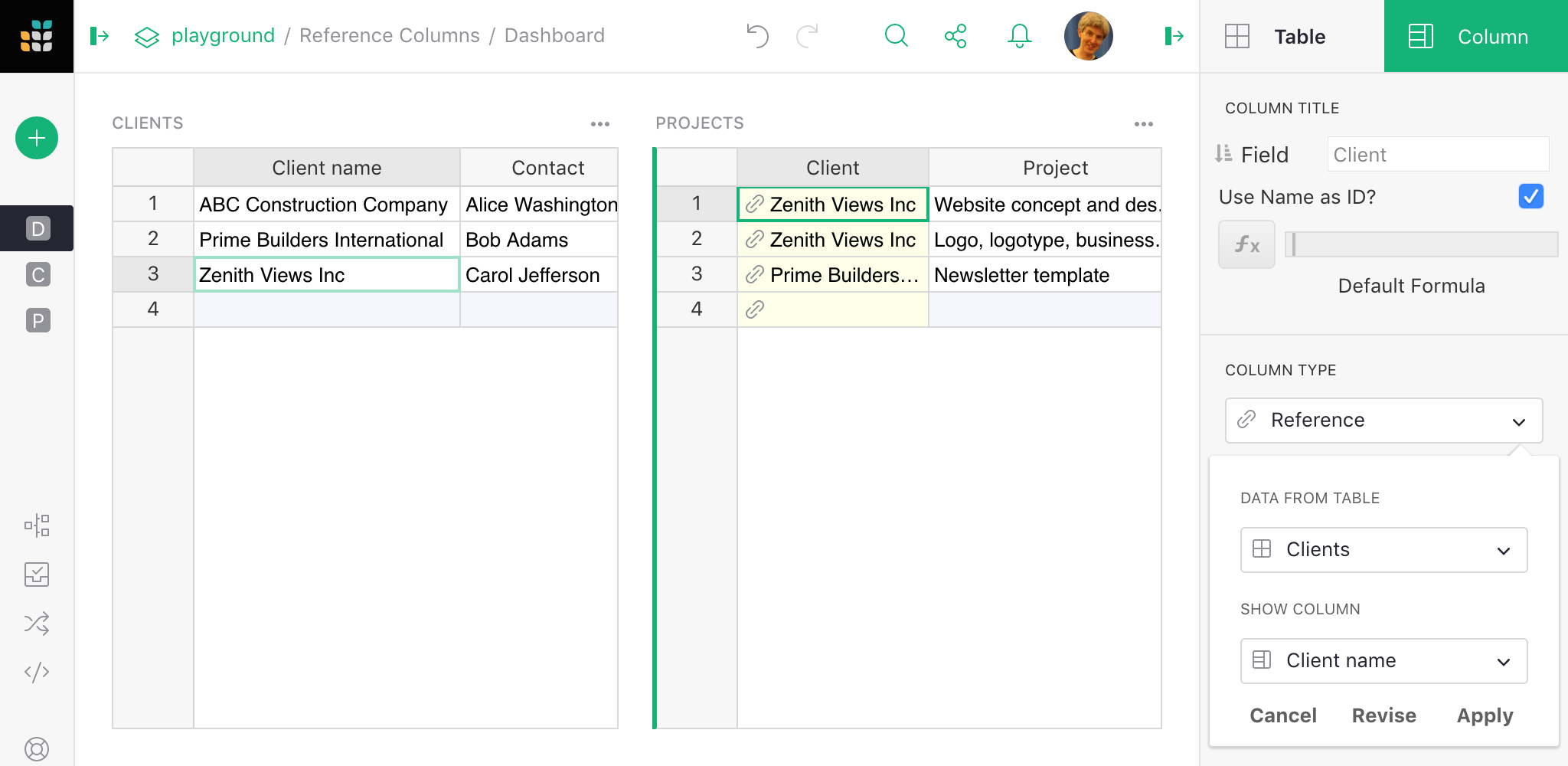
Task: Click the undo arrow icon
Action: point(757,36)
